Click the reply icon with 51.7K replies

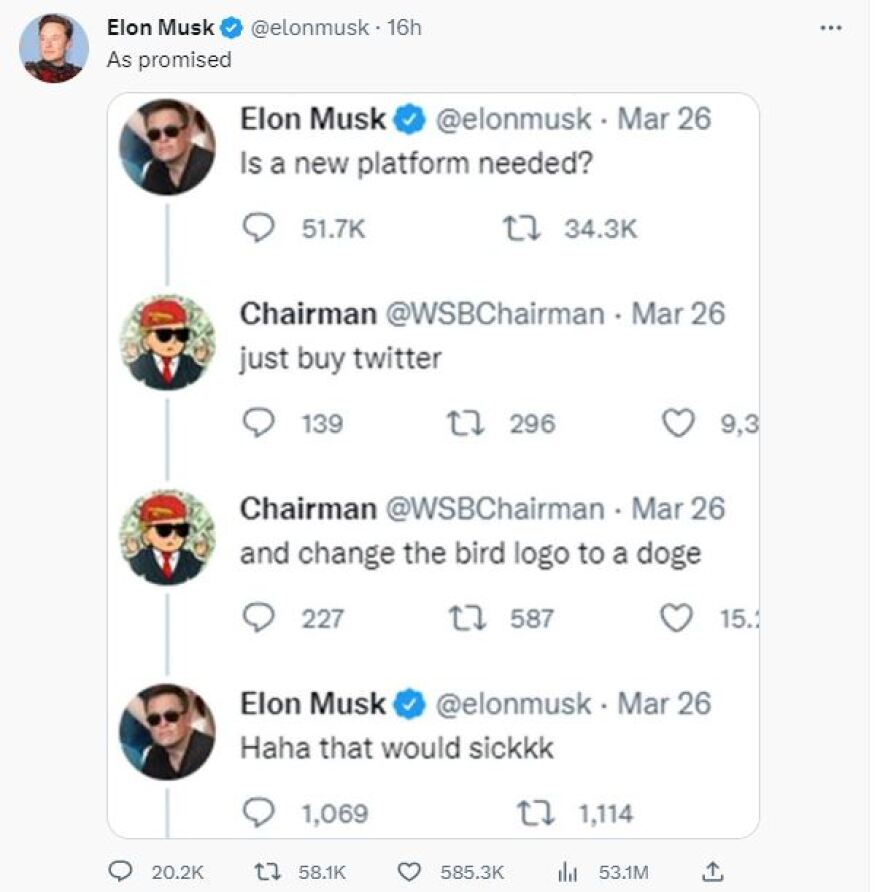[259, 229]
